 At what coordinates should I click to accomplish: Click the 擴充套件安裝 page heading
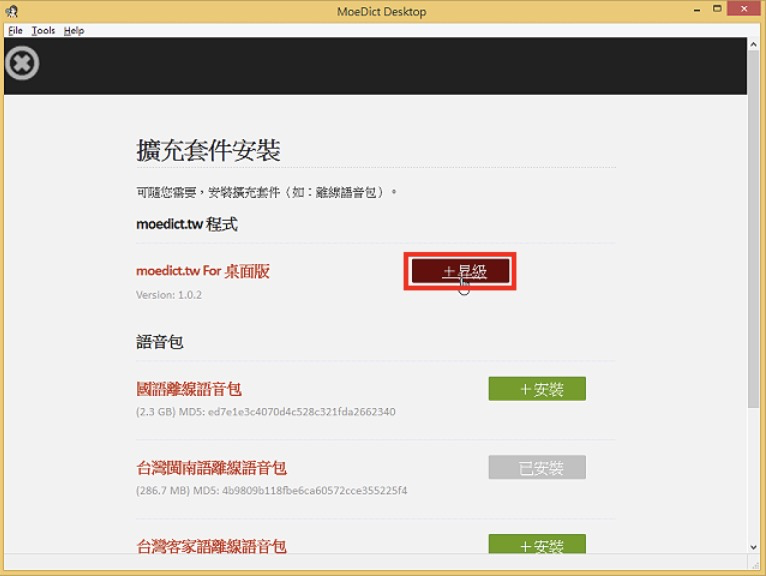coord(208,150)
